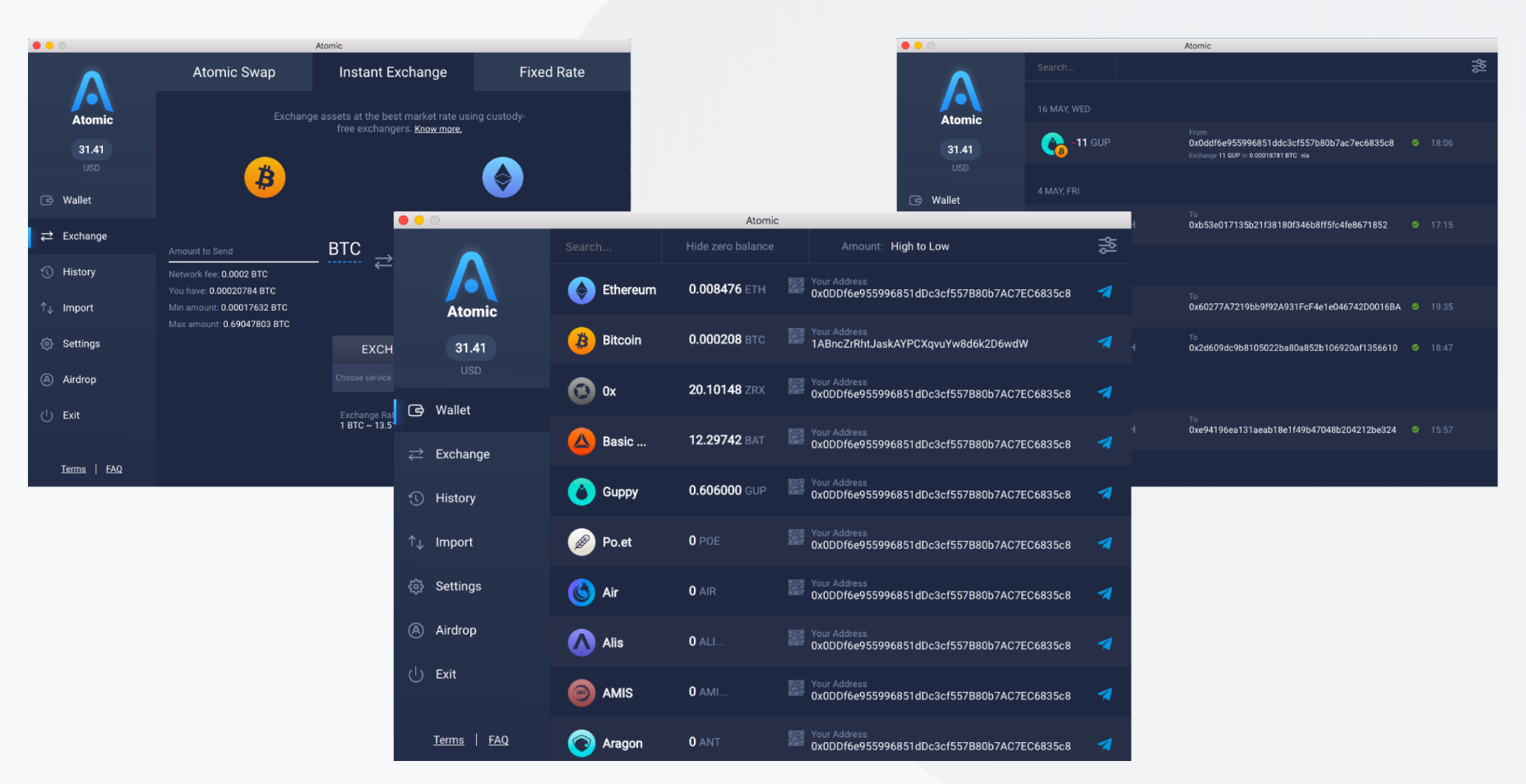Select Exit in the front window sidebar
The height and width of the screenshot is (784, 1526).
coord(472,674)
